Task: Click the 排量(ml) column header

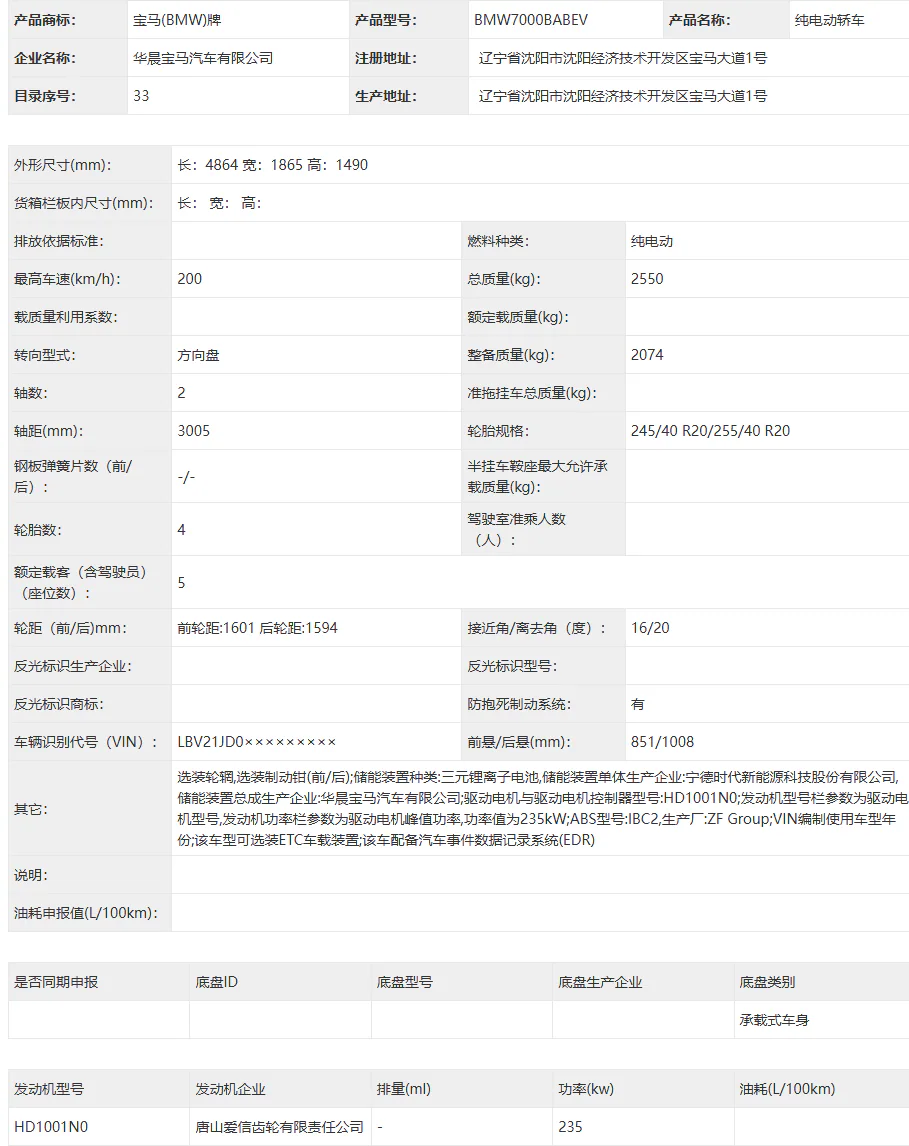Action: click(403, 1088)
